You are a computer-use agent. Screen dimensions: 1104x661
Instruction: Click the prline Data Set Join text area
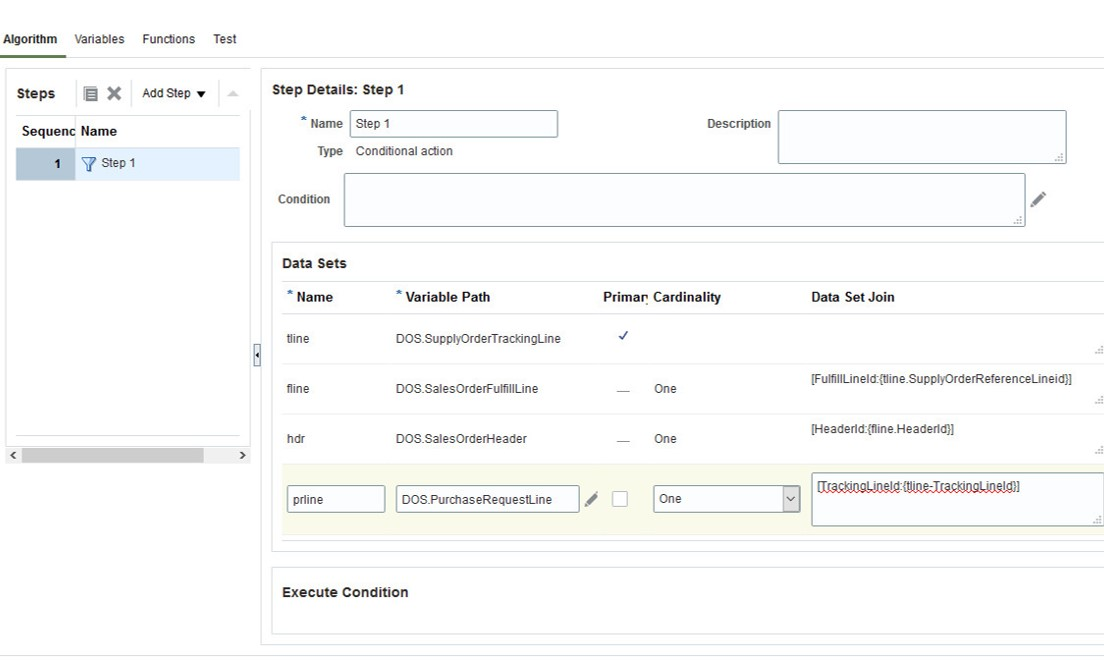(x=958, y=499)
